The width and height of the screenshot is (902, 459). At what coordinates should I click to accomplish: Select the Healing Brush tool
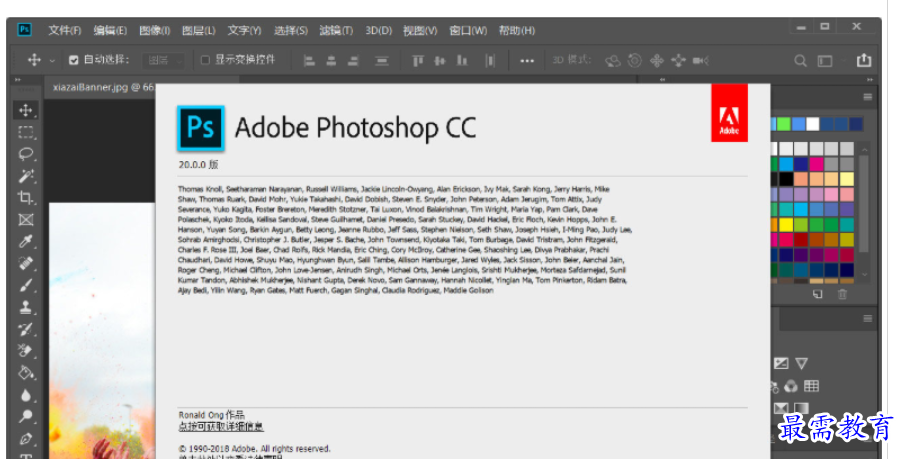point(26,263)
